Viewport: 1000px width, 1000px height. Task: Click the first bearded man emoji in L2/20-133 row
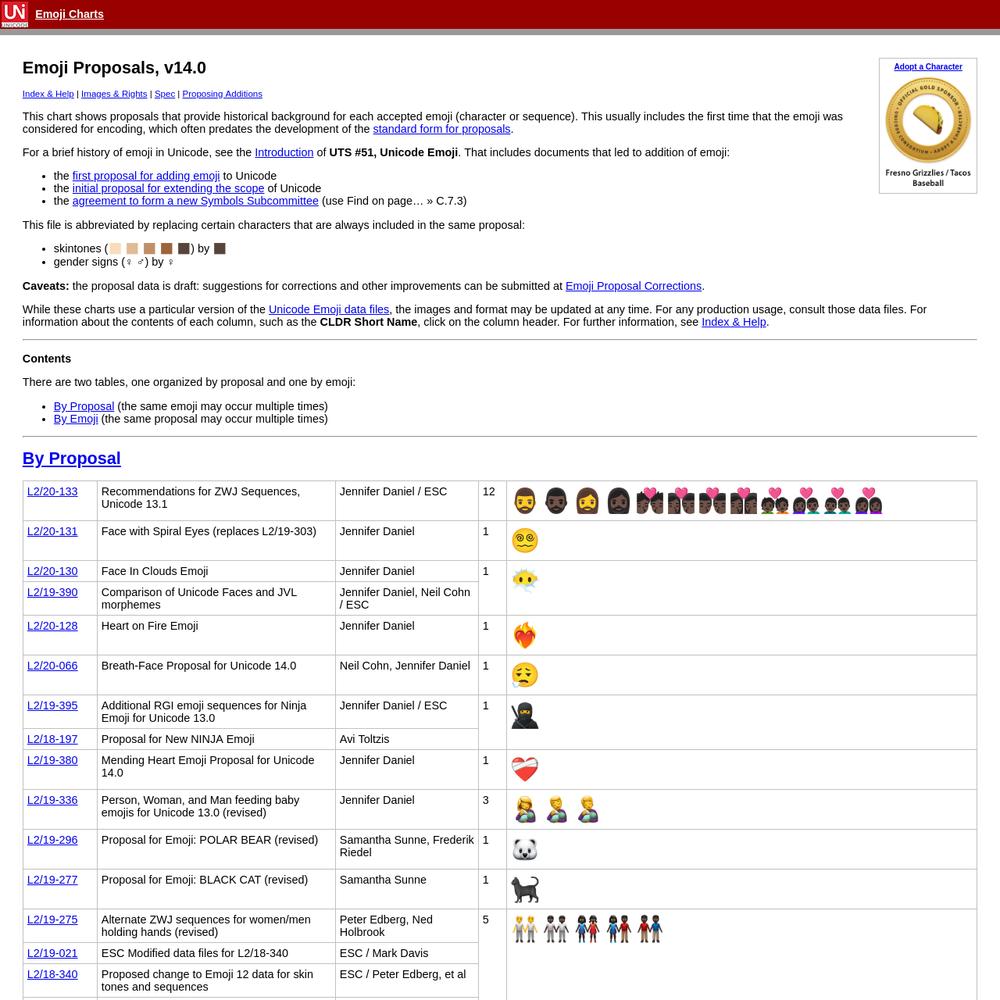click(x=525, y=501)
